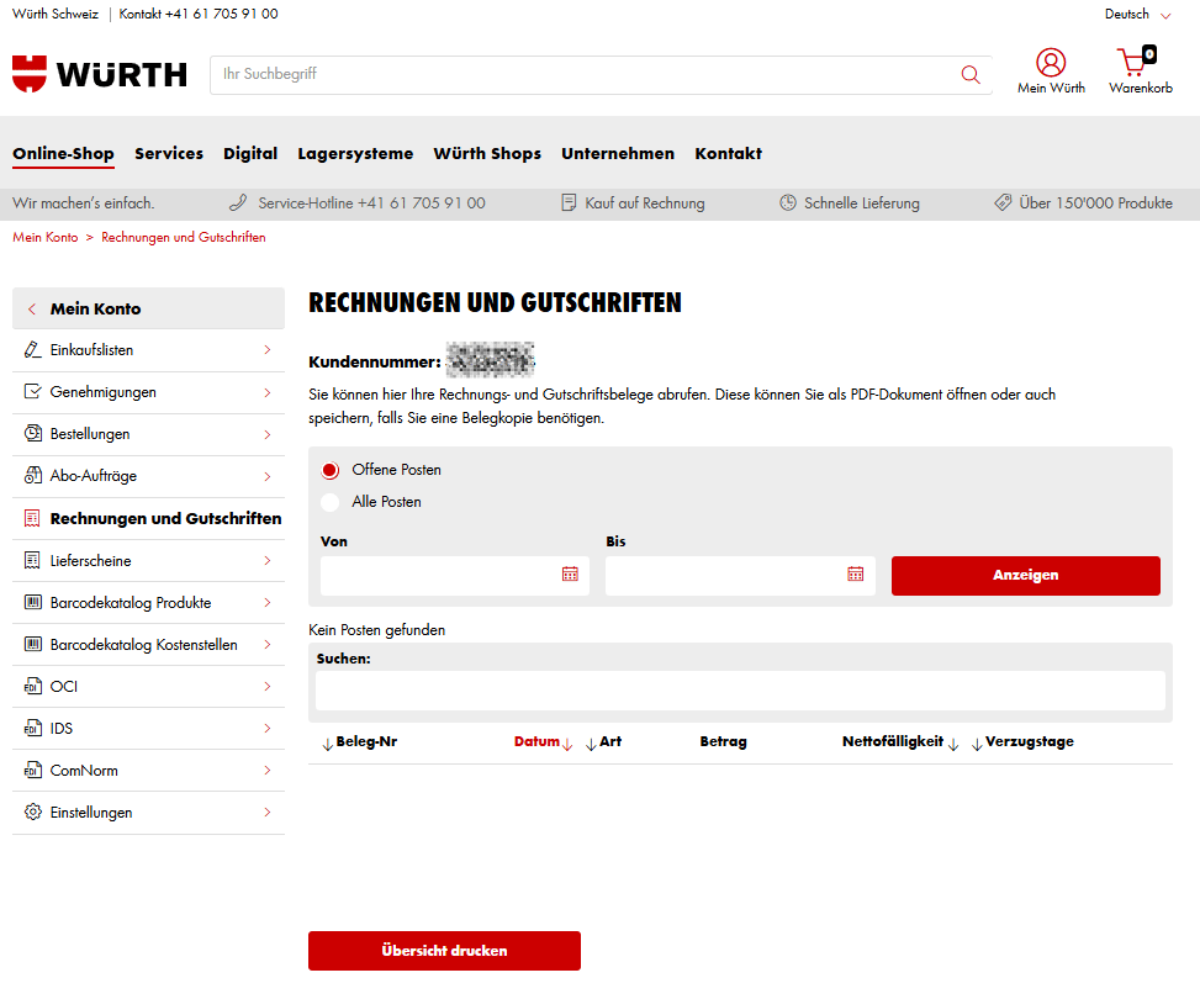Follow the Rechnungen und Gutschriften breadcrumb link
The height and width of the screenshot is (983, 1200).
click(x=184, y=238)
